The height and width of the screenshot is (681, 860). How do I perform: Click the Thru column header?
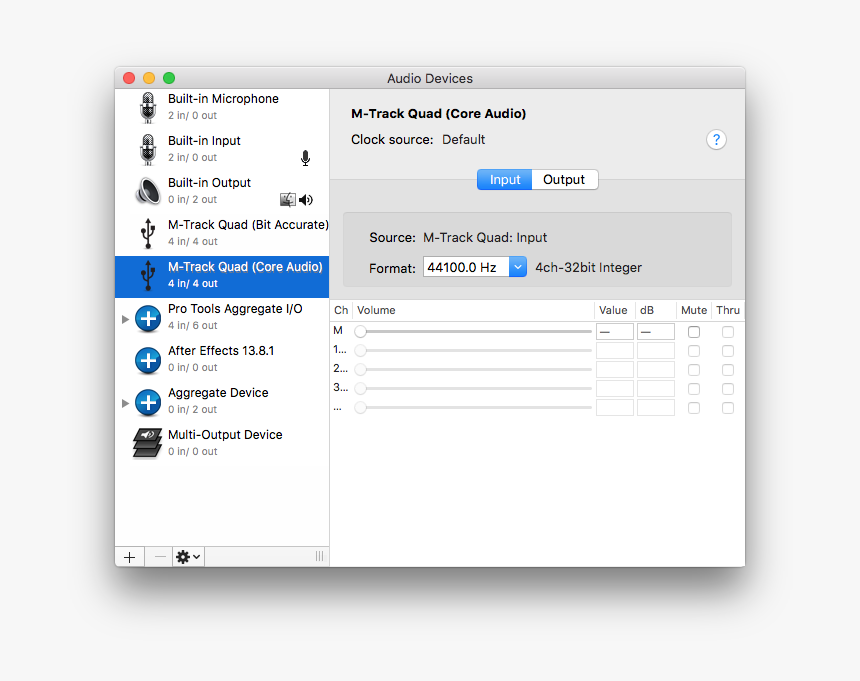(728, 310)
